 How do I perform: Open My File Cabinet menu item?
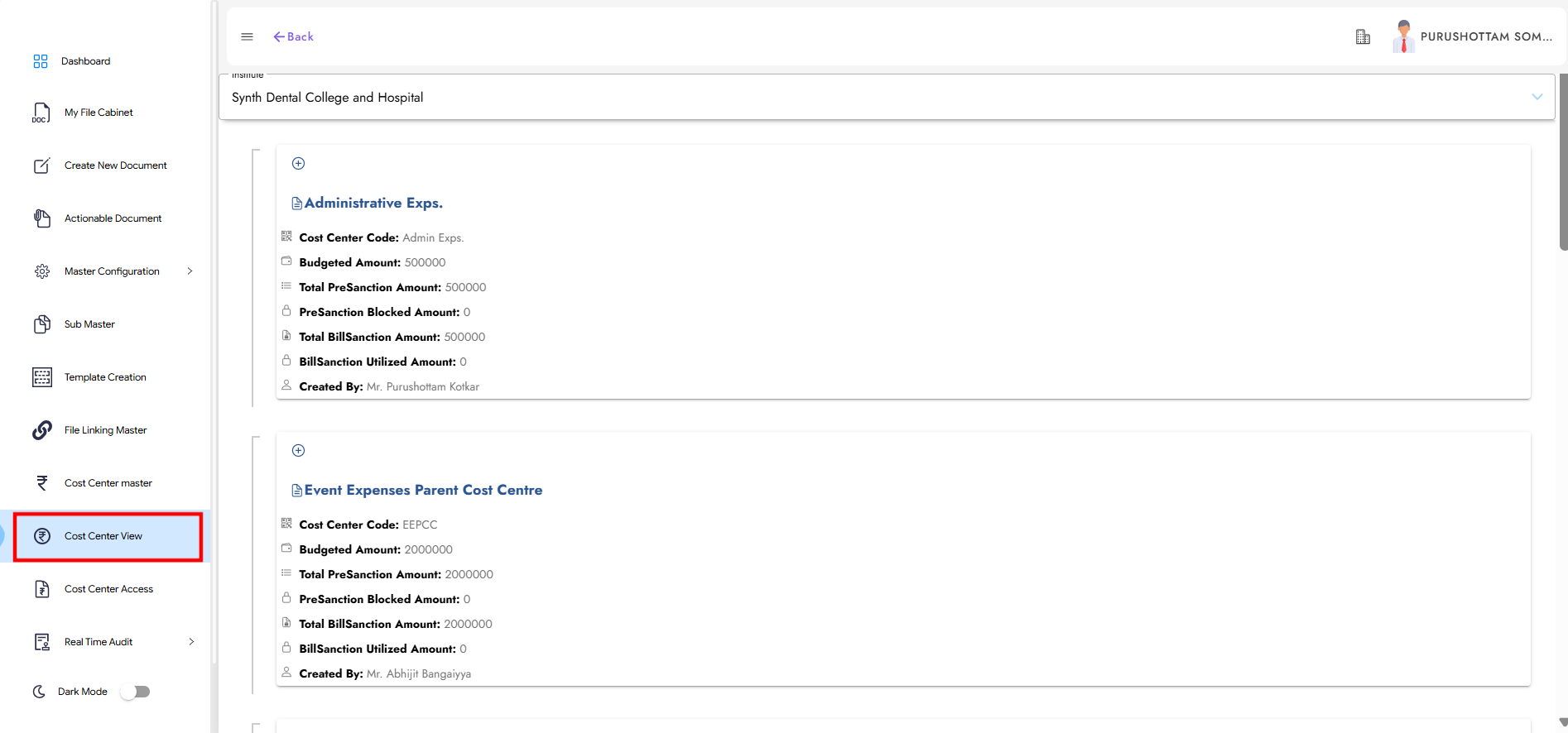(x=99, y=113)
